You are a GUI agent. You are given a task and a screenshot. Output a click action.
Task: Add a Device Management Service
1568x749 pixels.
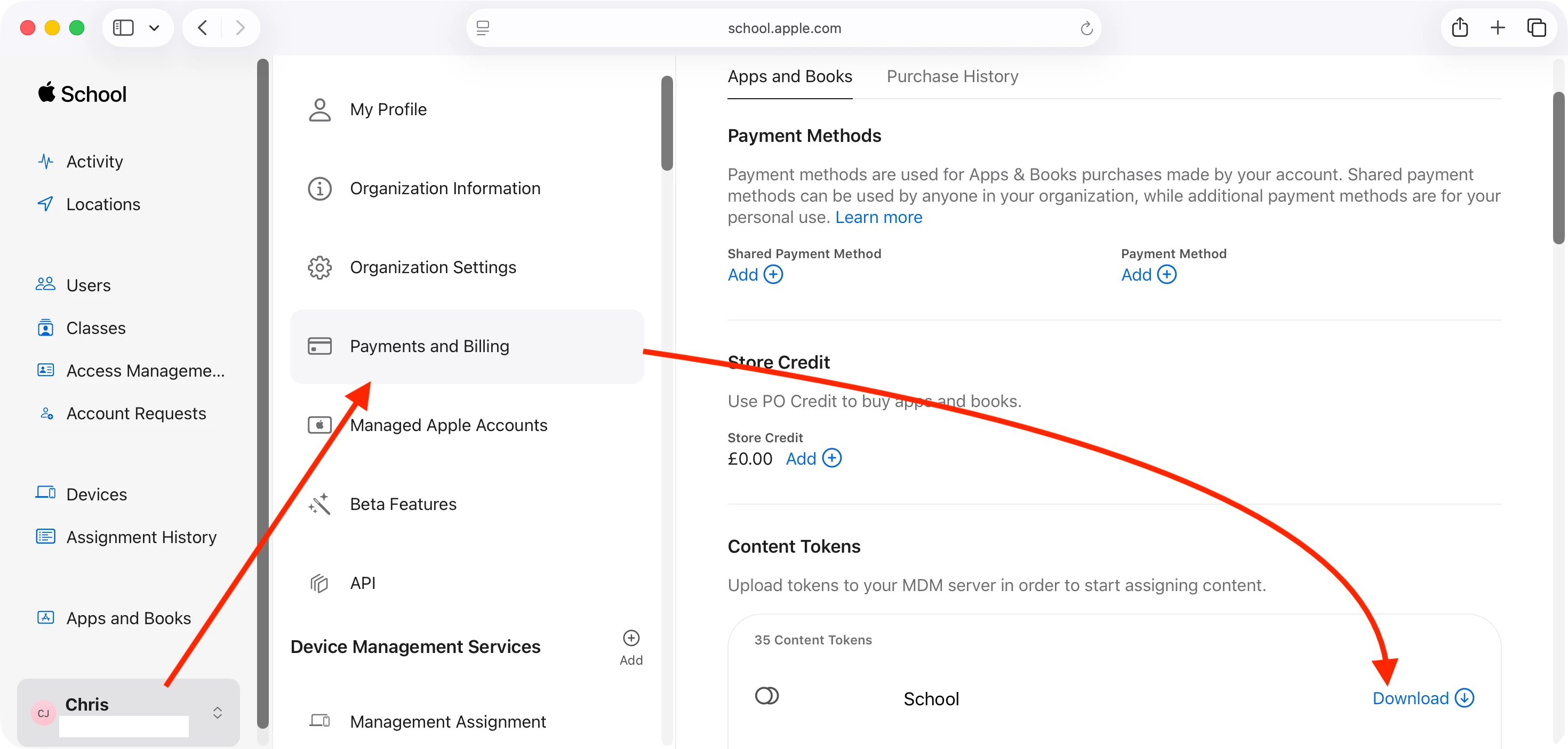[x=631, y=638]
